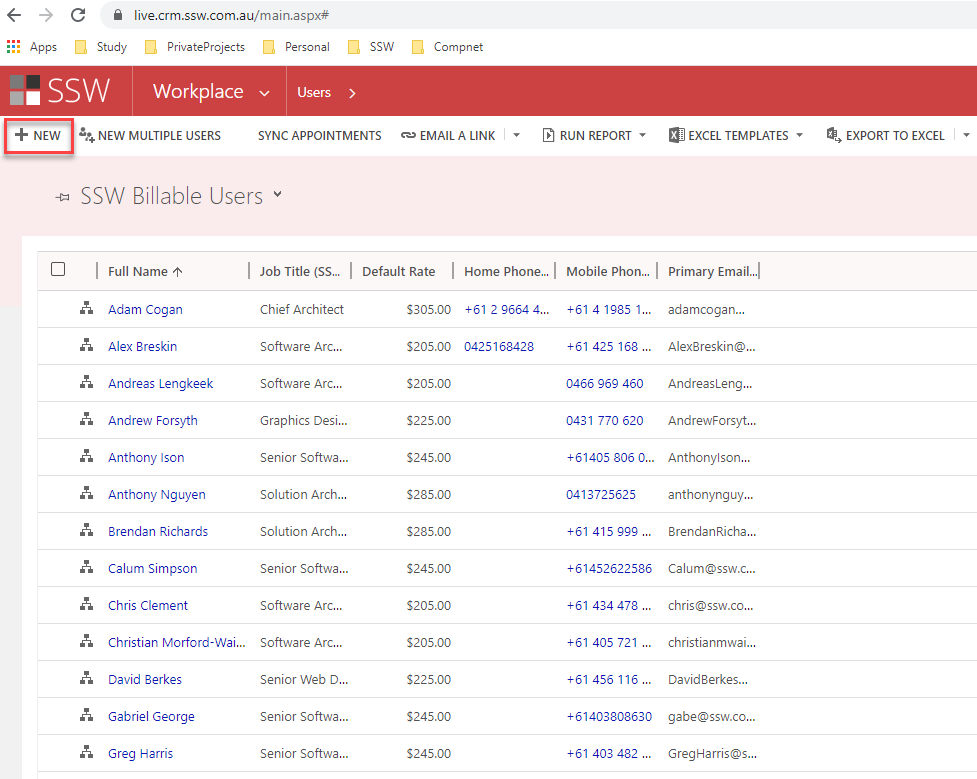Click the user icon in David Berkes row
The width and height of the screenshot is (977, 779).
tap(87, 678)
